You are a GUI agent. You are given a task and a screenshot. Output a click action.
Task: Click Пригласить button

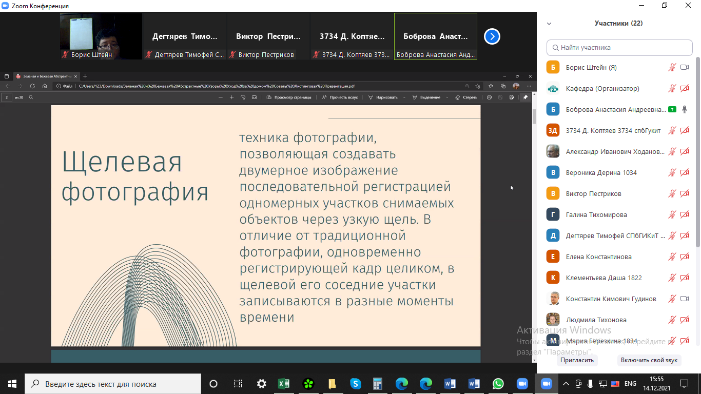tap(577, 360)
